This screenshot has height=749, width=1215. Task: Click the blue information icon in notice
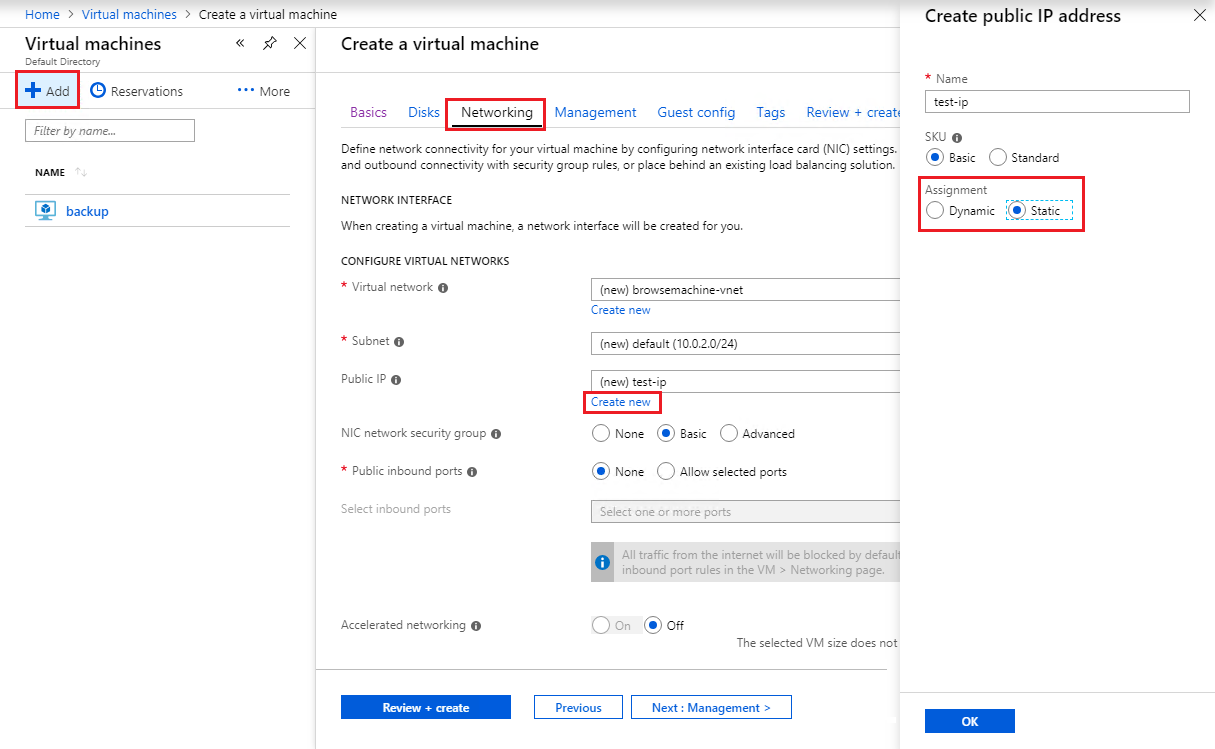point(602,563)
